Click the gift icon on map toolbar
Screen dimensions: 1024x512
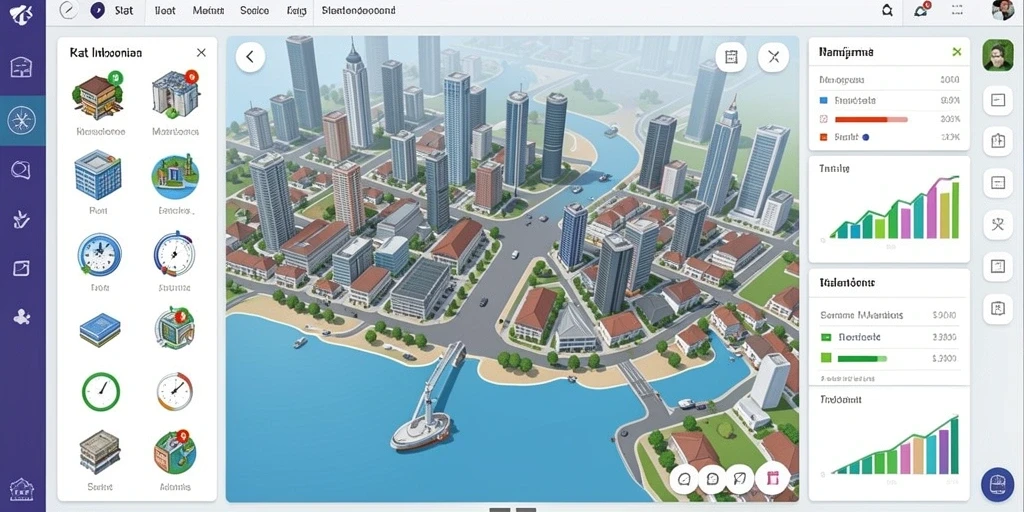tap(773, 479)
